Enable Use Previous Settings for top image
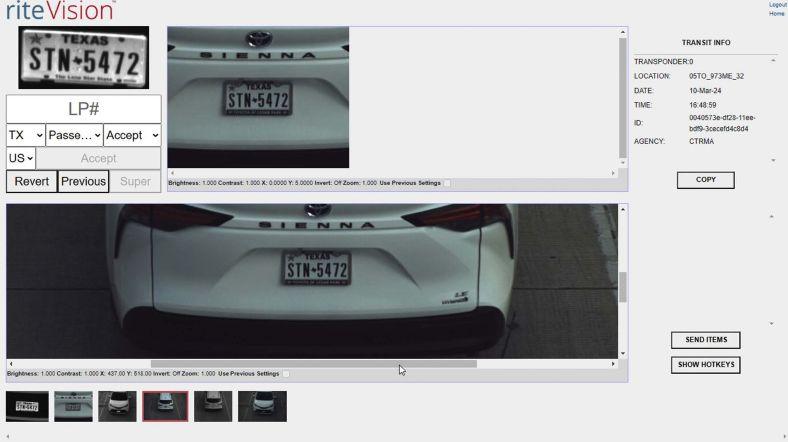This screenshot has height=442, width=788. pos(447,183)
